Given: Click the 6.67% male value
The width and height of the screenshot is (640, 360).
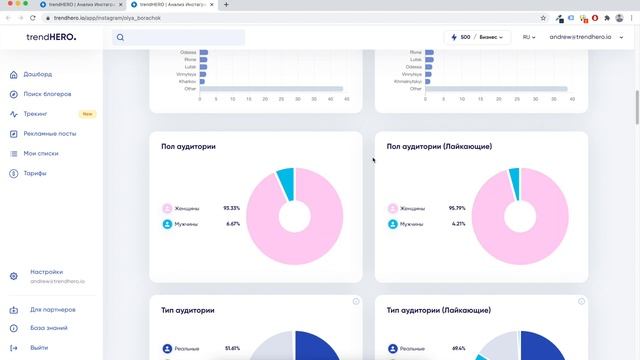Looking at the screenshot, I should 233,224.
